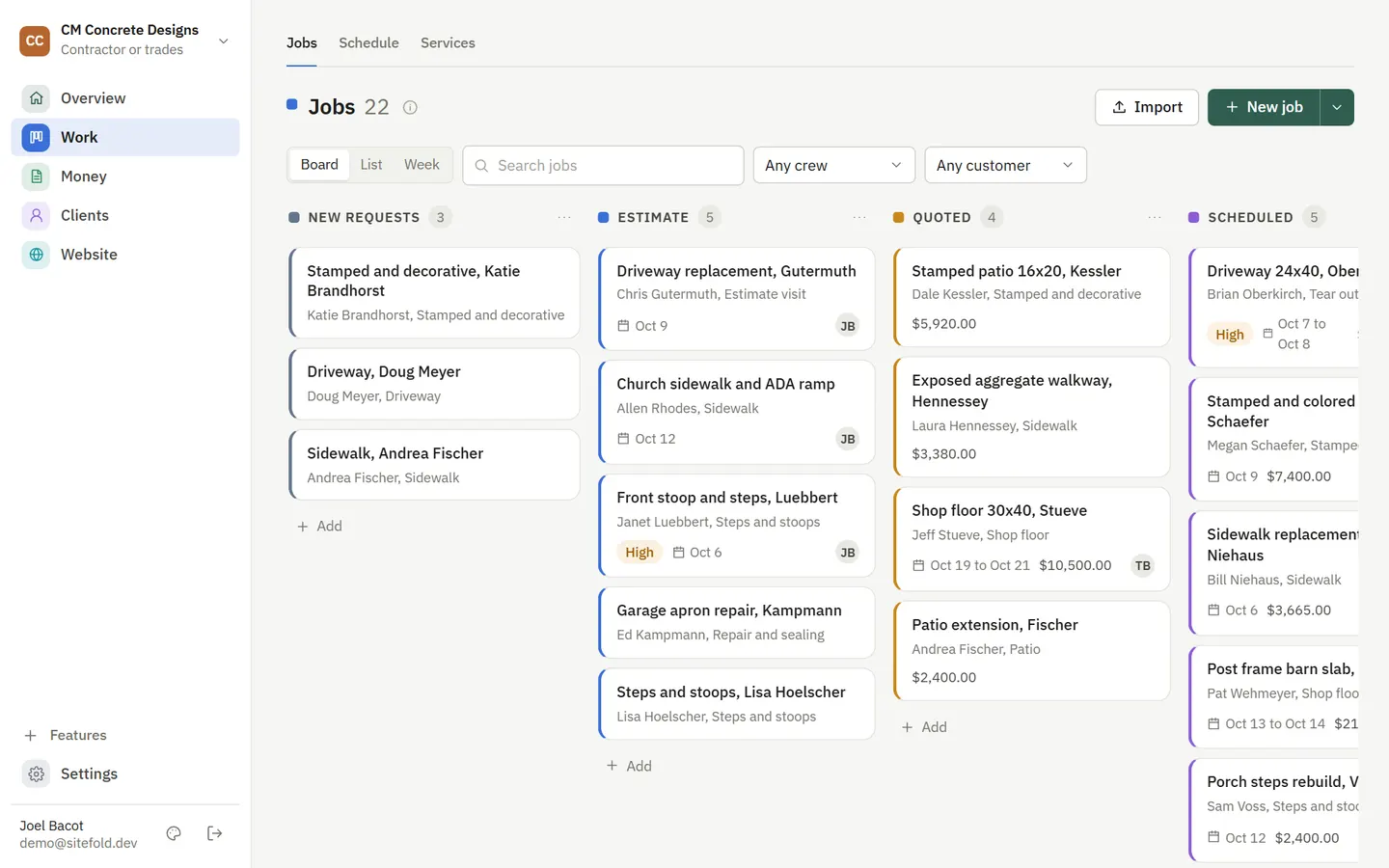This screenshot has height=868, width=1389.
Task: Click the theme palette icon beside Joel Bacot
Action: click(x=174, y=833)
